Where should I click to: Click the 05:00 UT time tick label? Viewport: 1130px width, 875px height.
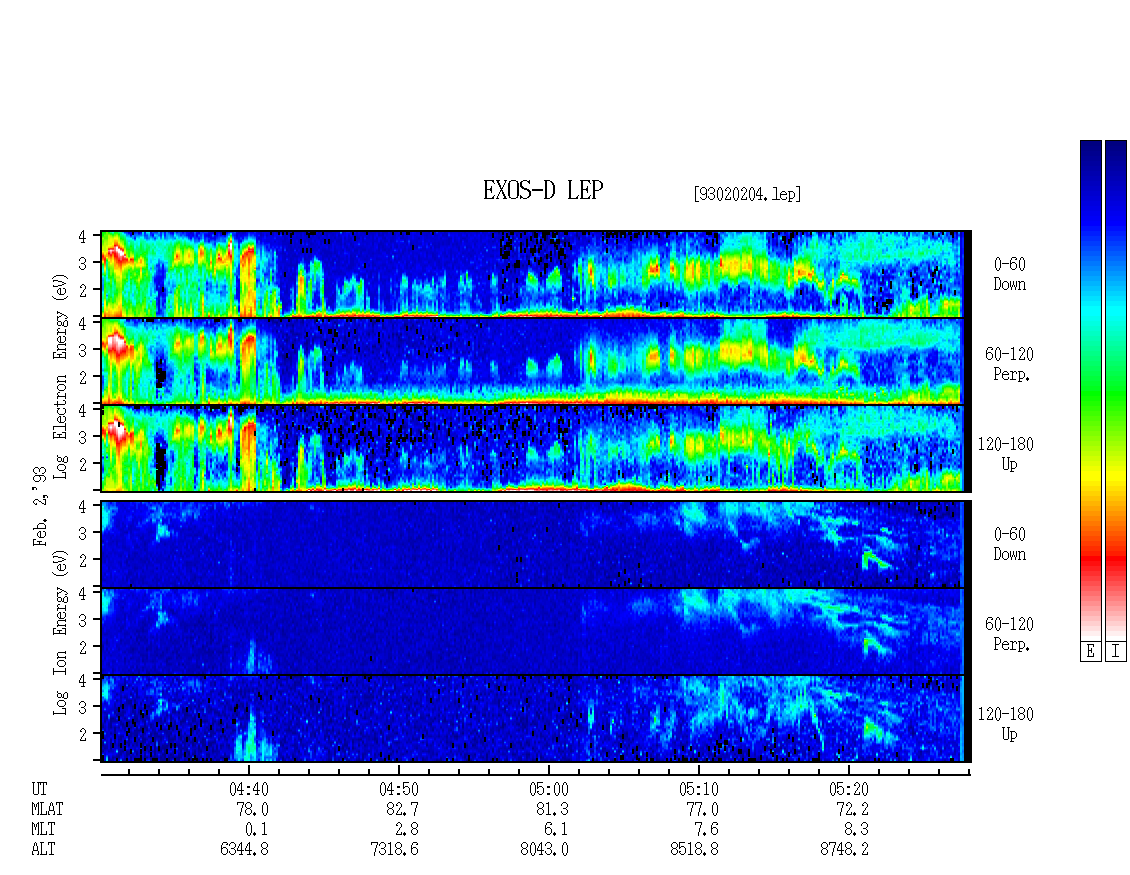point(548,789)
